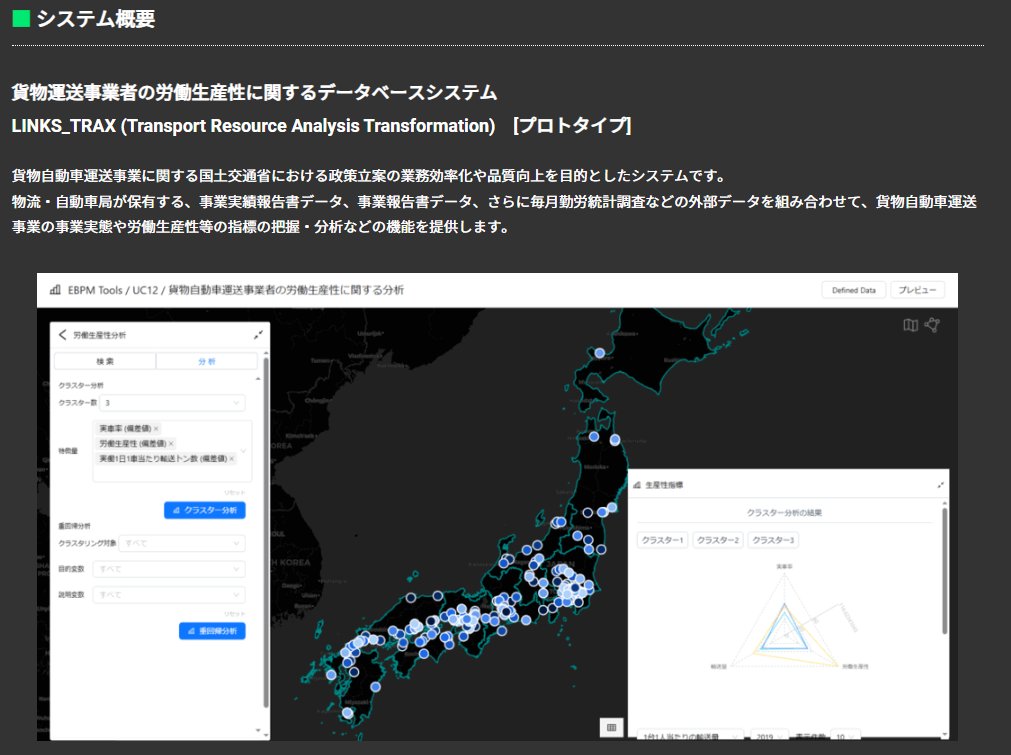Go back with the arrow beside 労働生産性分析

[63, 335]
